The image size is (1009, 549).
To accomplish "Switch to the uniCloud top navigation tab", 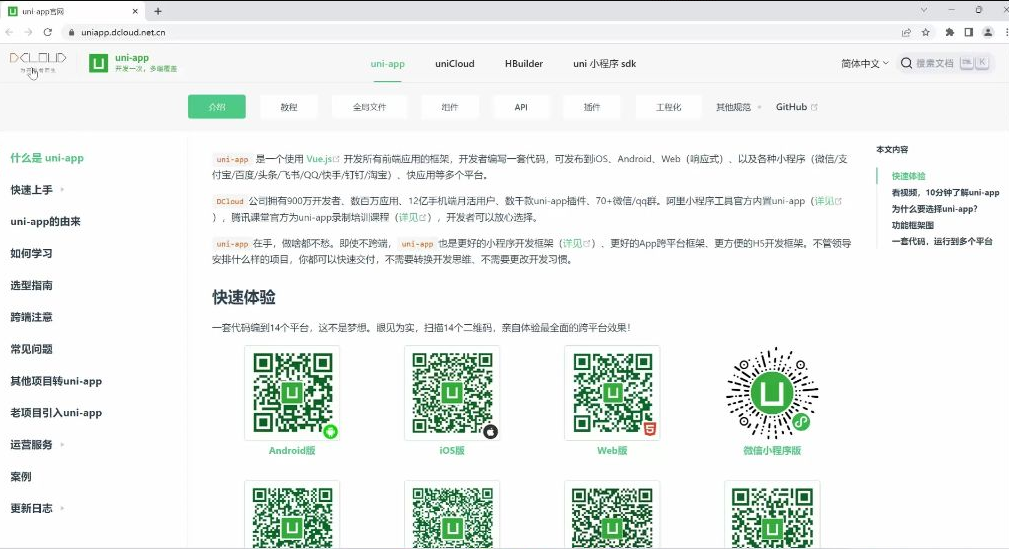I will [455, 64].
